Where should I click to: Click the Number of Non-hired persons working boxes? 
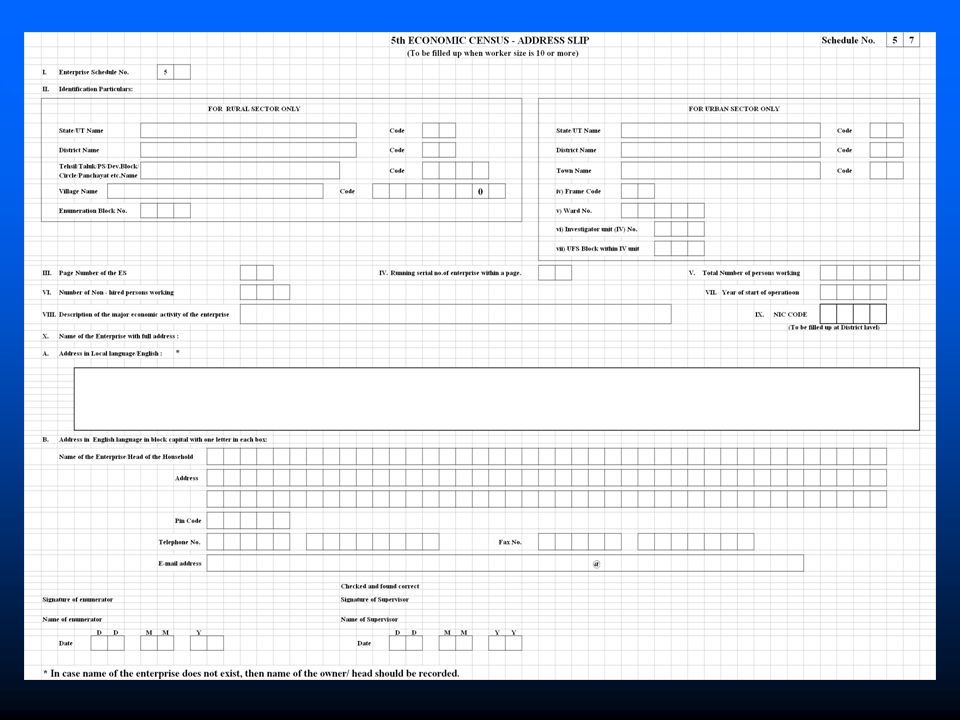click(x=264, y=292)
